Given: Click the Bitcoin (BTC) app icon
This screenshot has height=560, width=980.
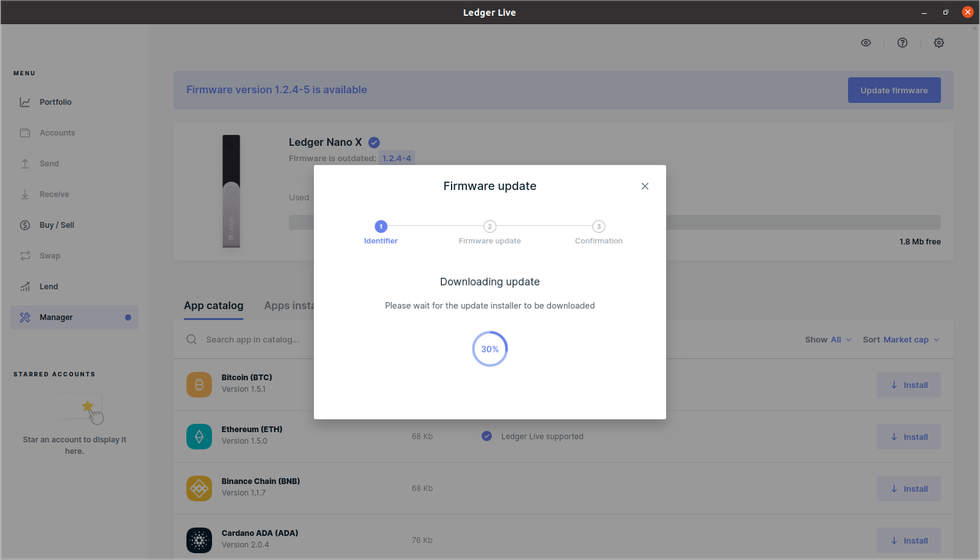Looking at the screenshot, I should 199,385.
